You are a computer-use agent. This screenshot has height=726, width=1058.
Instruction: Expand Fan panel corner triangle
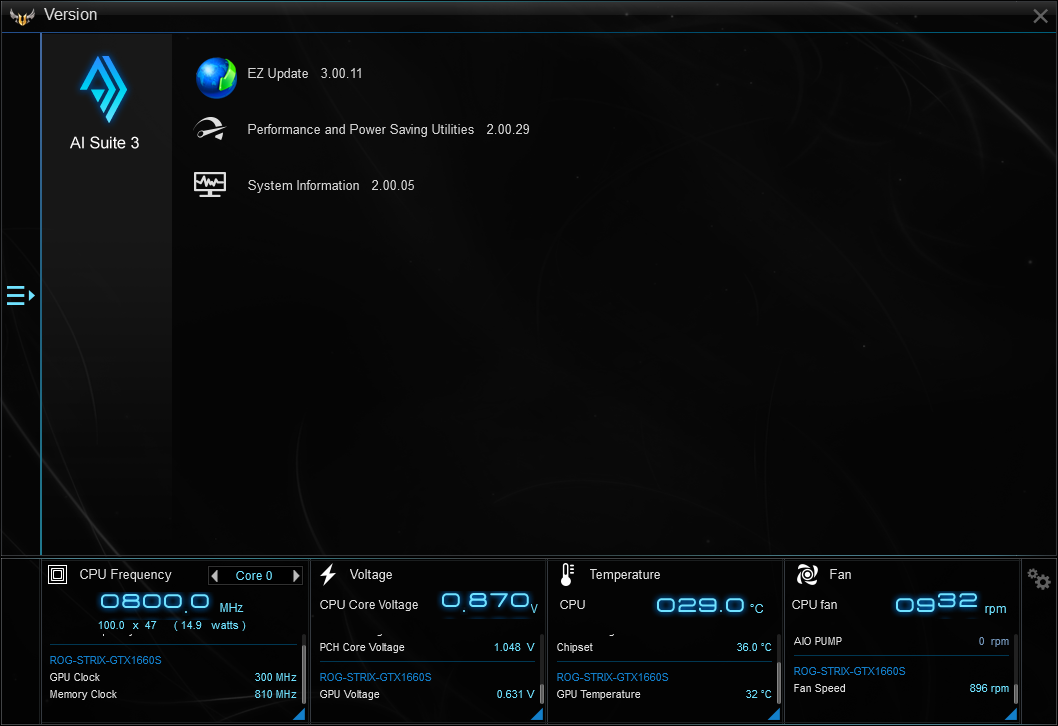coord(1011,714)
